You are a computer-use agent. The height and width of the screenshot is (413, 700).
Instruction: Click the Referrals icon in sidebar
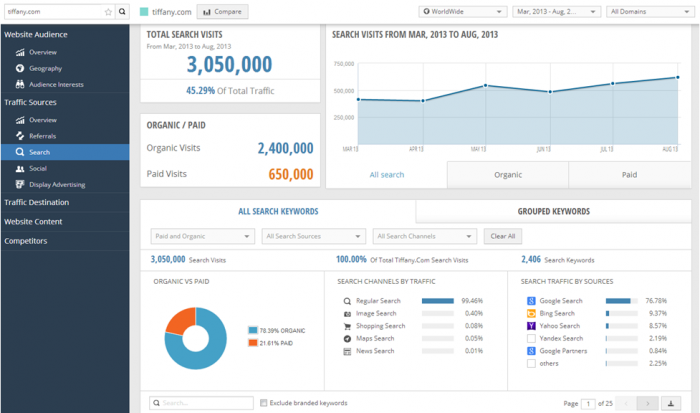[20, 136]
